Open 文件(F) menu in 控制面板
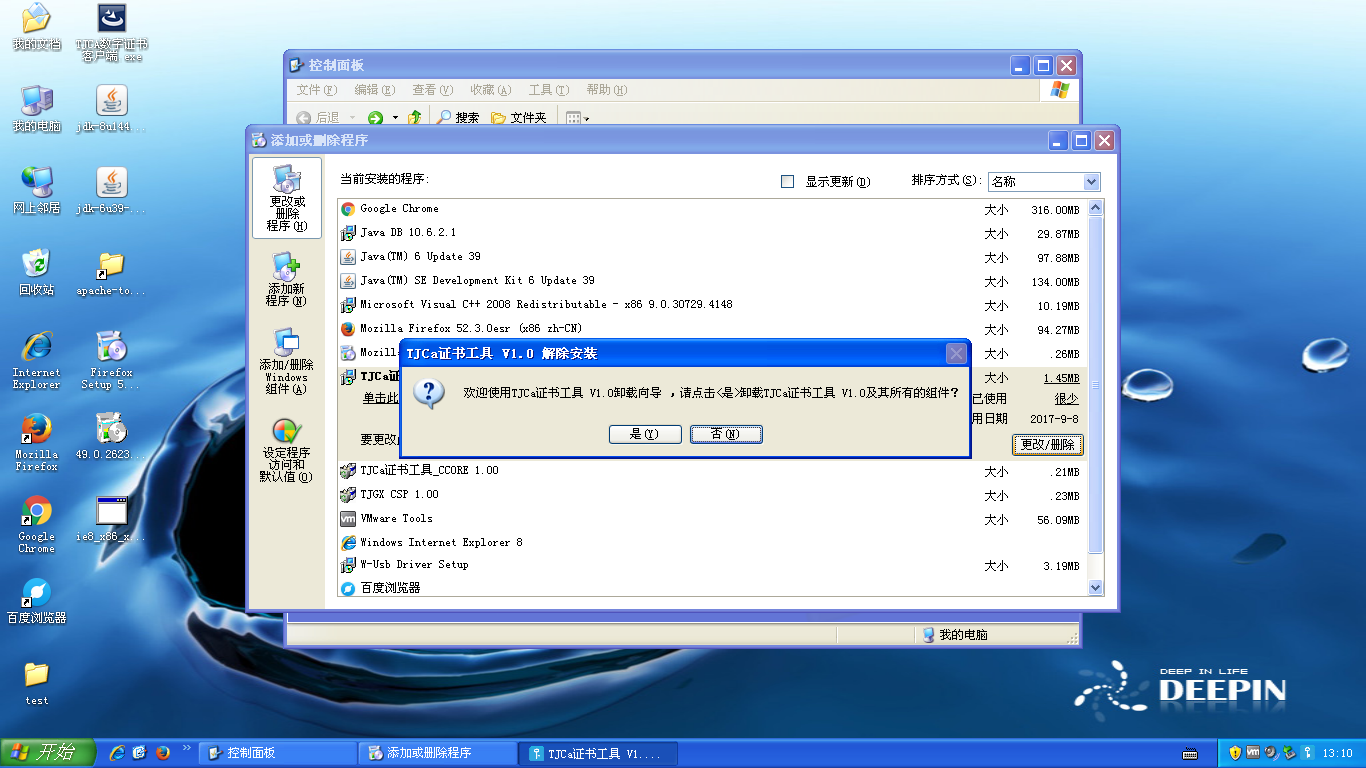Viewport: 1366px width, 768px height. coord(317,90)
